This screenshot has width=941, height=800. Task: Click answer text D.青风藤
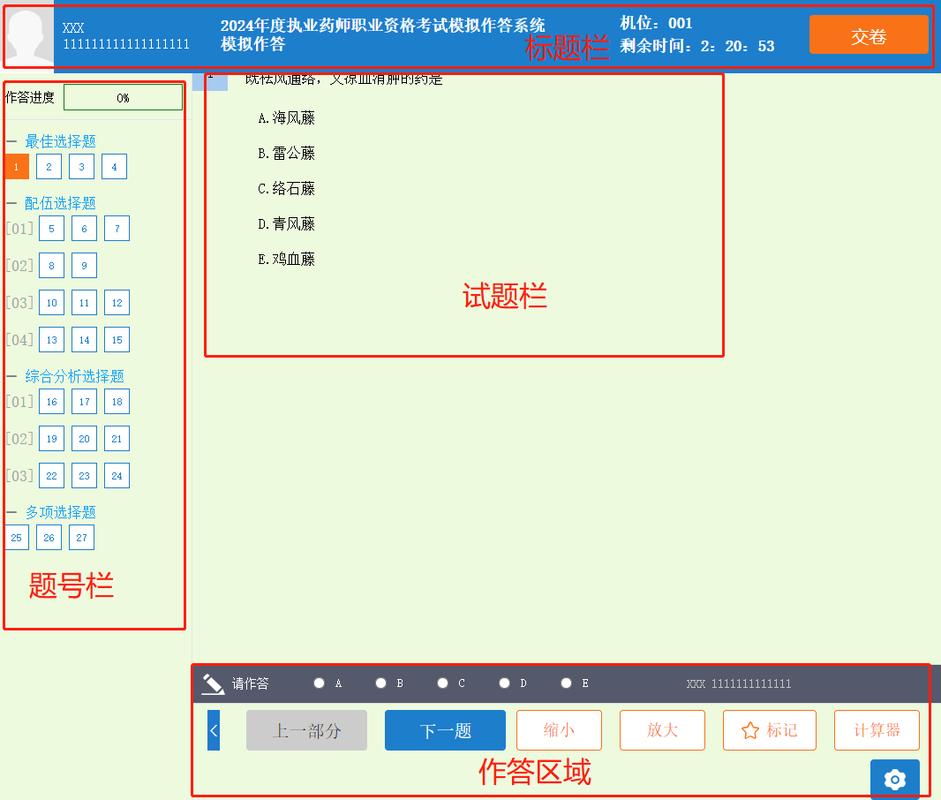(286, 224)
